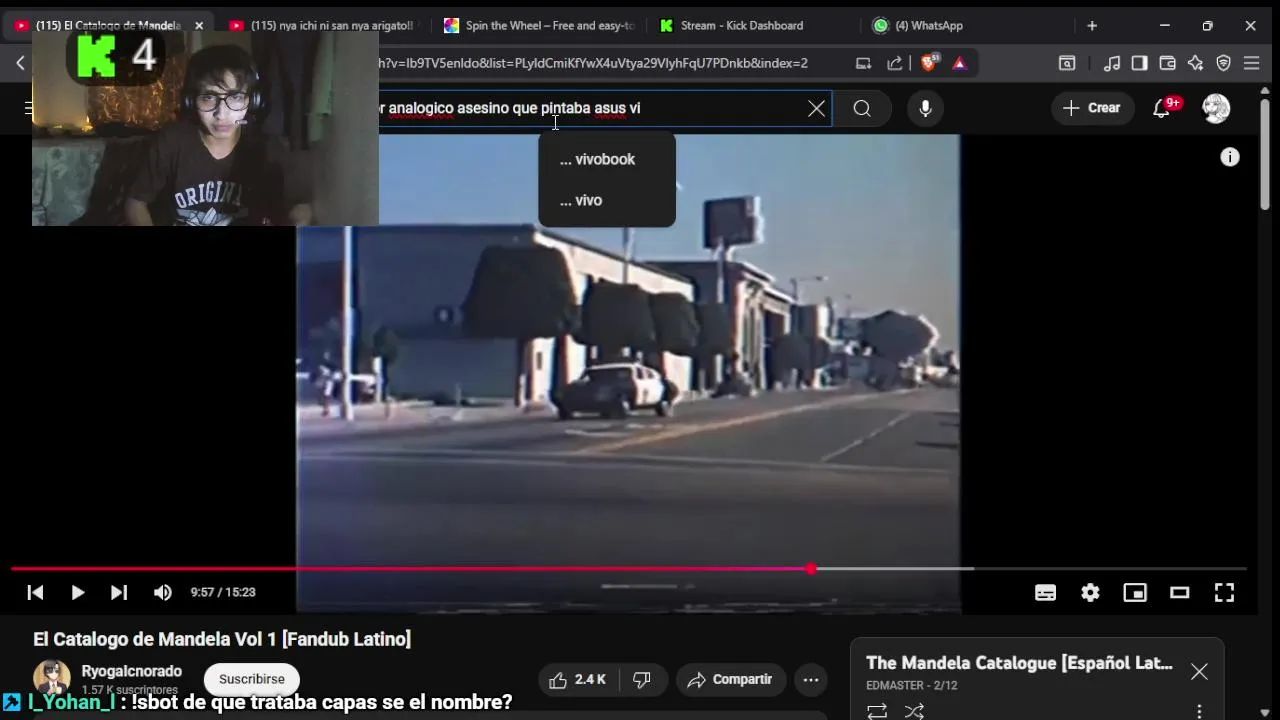The height and width of the screenshot is (720, 1280).
Task: Skip to previous video in playlist
Action: (x=35, y=592)
